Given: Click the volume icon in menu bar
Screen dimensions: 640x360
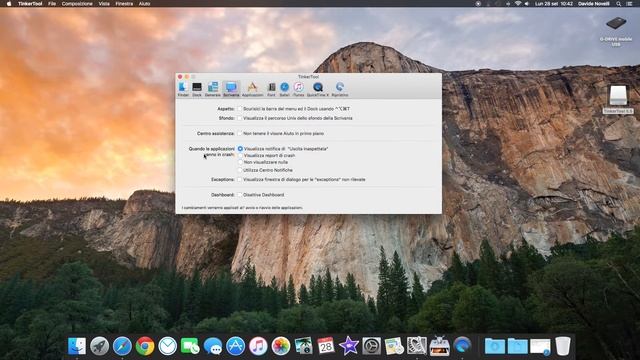Looking at the screenshot, I should pos(527,4).
